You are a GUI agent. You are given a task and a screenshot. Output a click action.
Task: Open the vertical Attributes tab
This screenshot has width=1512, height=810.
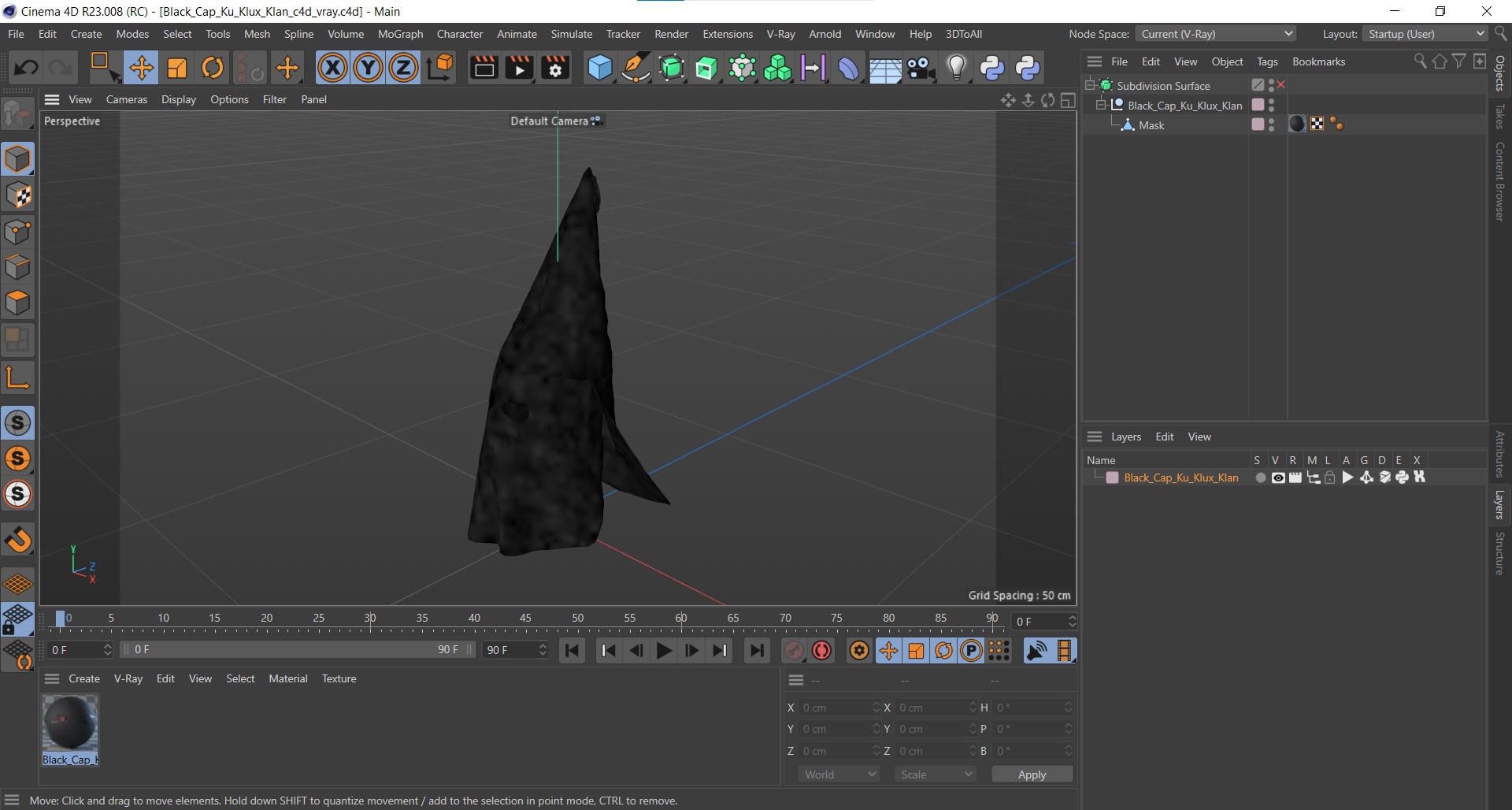click(1499, 454)
